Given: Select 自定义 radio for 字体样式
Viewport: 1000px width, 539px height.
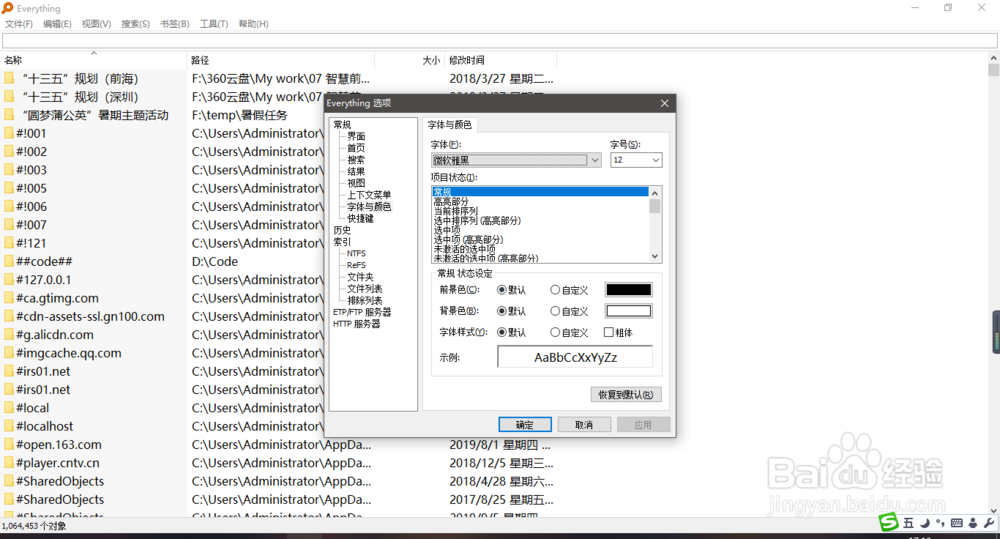Looking at the screenshot, I should tap(555, 332).
